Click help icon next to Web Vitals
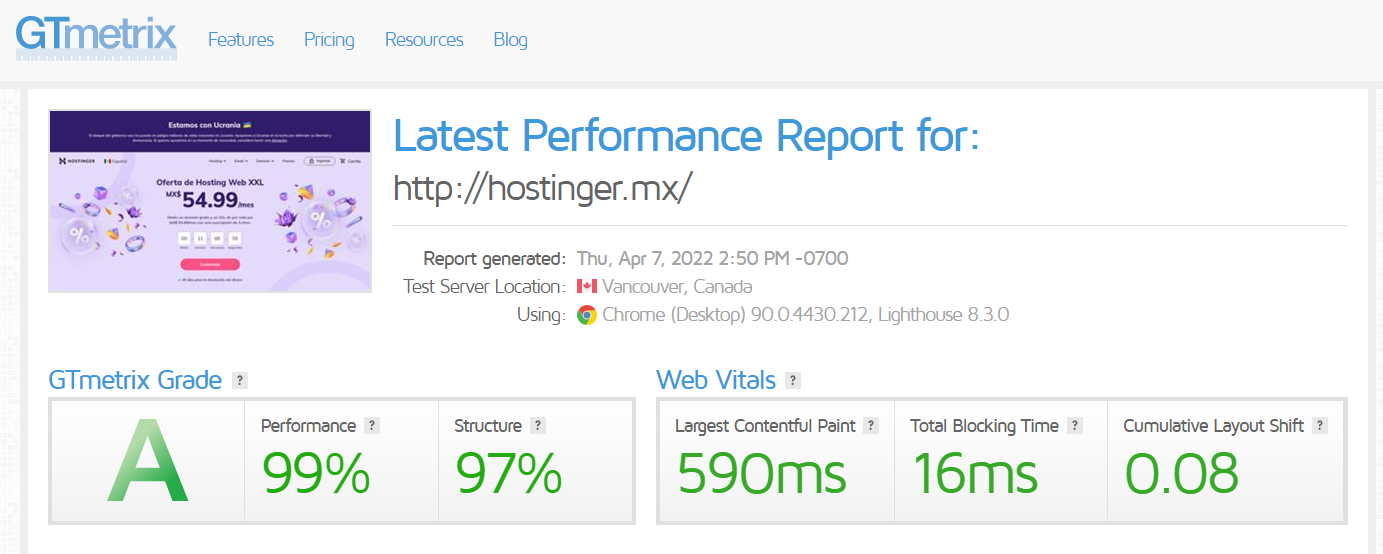 pyautogui.click(x=793, y=380)
